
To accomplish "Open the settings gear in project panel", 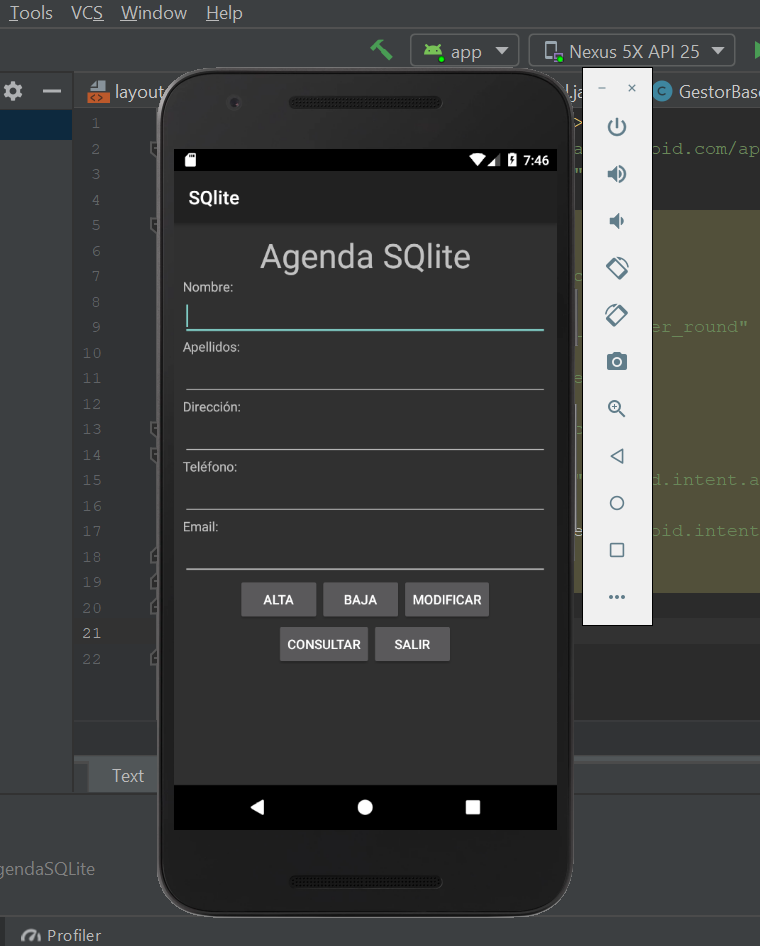I will pyautogui.click(x=13, y=92).
